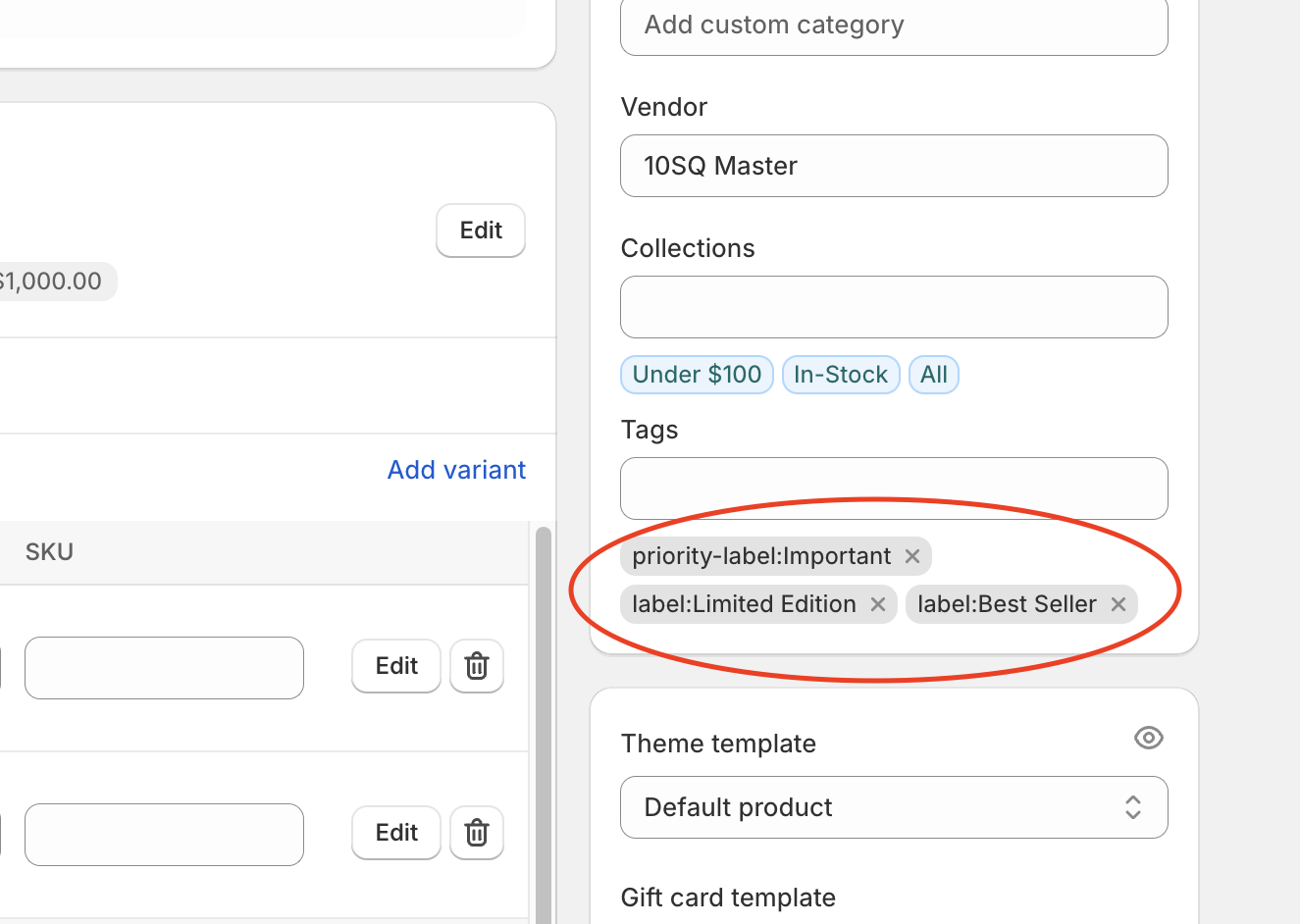Preview the theme template with the eye icon
This screenshot has height=924, width=1300.
[1148, 738]
